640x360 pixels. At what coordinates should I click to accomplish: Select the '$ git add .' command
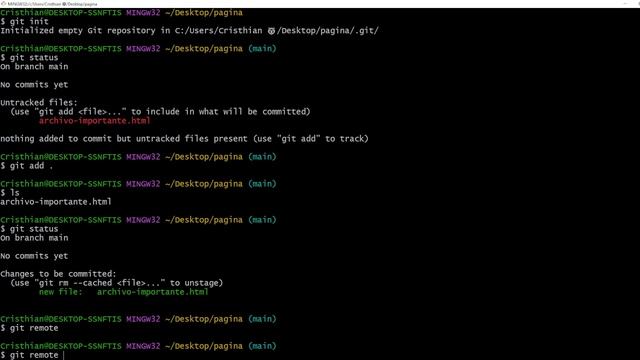point(27,166)
